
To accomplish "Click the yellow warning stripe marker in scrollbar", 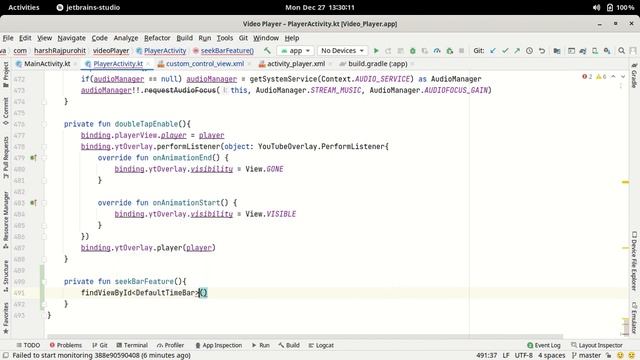I will [x=625, y=182].
